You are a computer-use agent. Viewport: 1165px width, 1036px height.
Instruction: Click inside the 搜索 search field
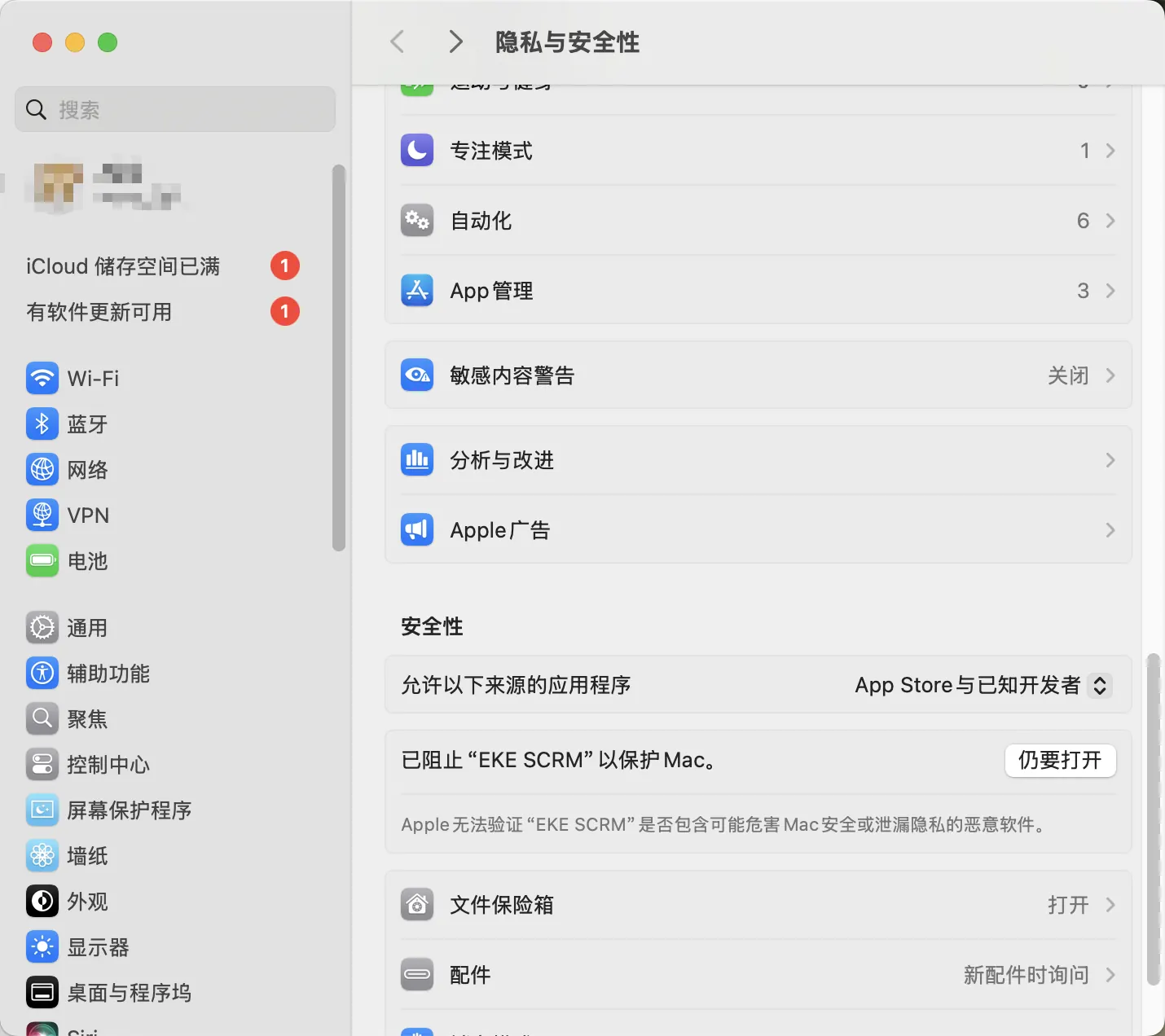coord(175,109)
